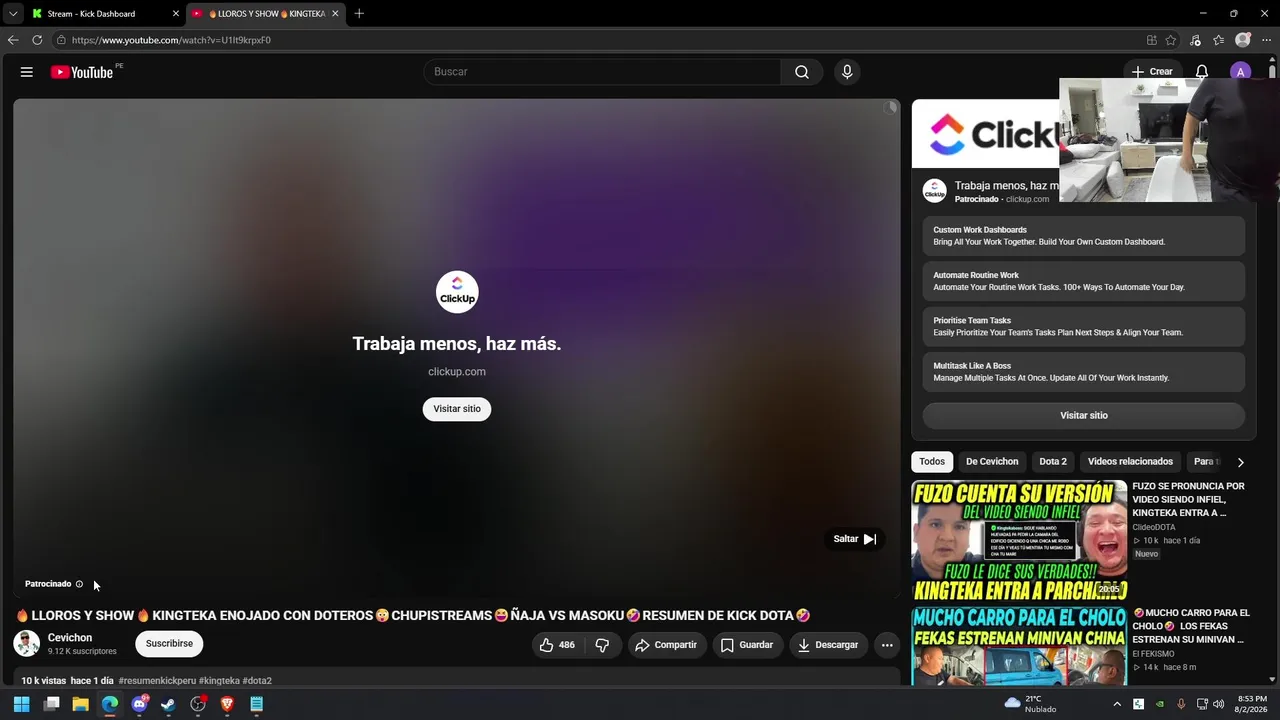The image size is (1280, 720).
Task: Open the MUCHO CARRO PARA EL CHOLO thumbnail
Action: pyautogui.click(x=1019, y=646)
